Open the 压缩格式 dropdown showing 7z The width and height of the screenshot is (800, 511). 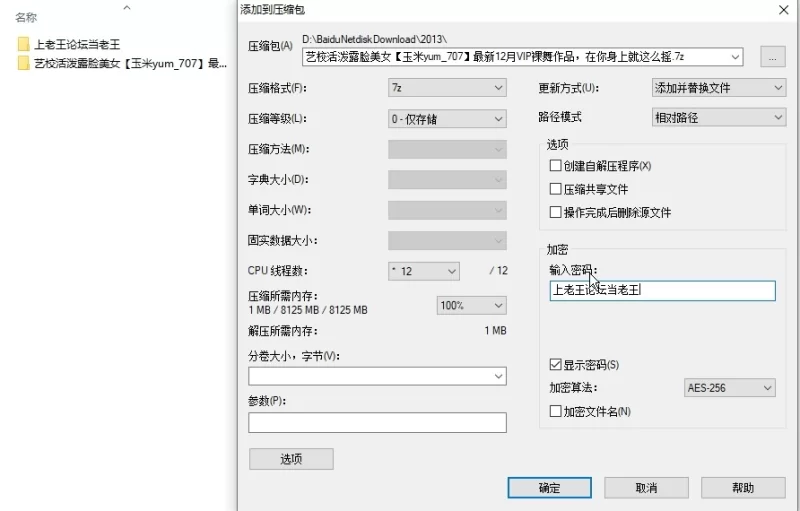tap(447, 88)
